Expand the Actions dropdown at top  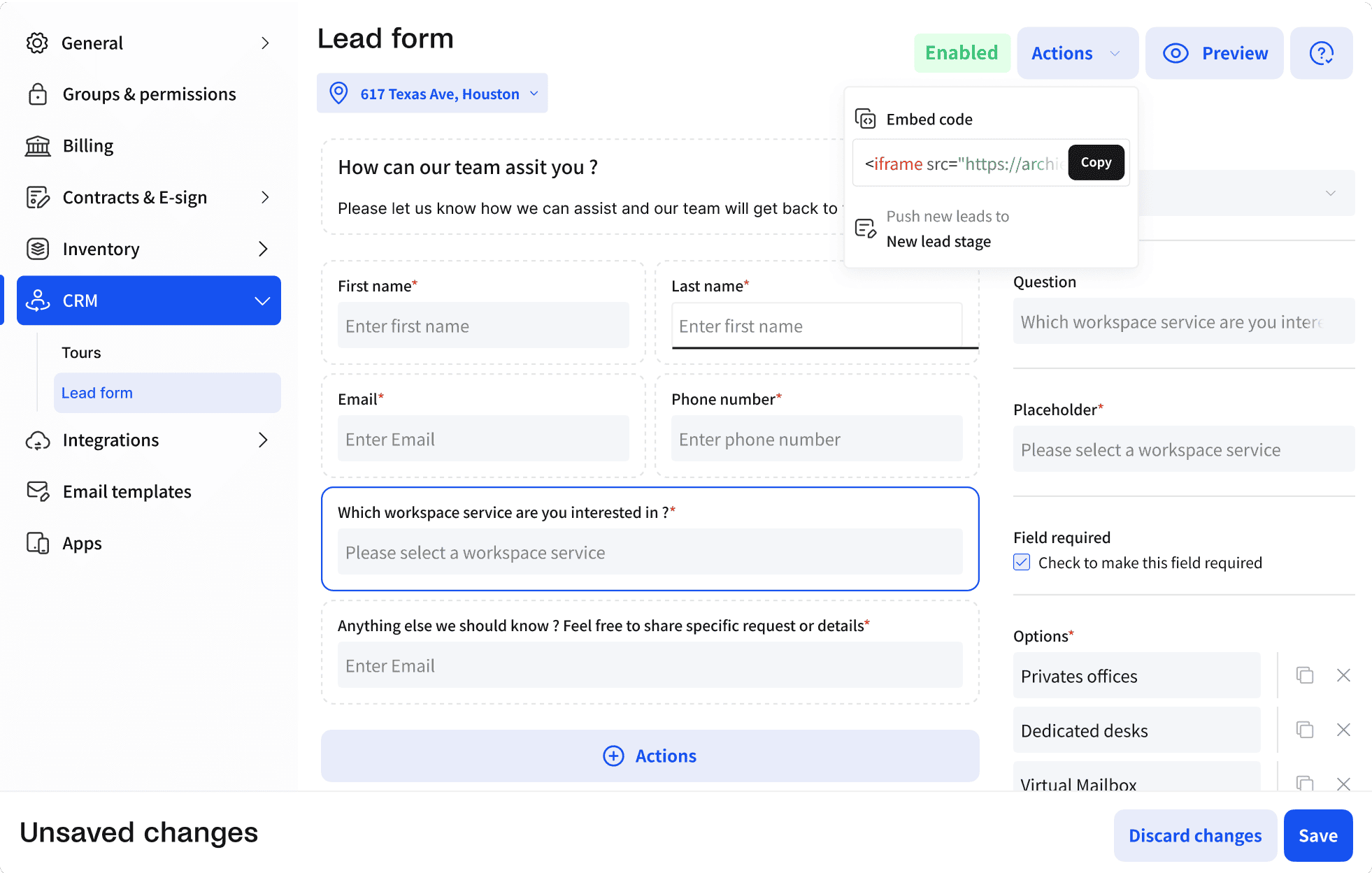pyautogui.click(x=1077, y=52)
